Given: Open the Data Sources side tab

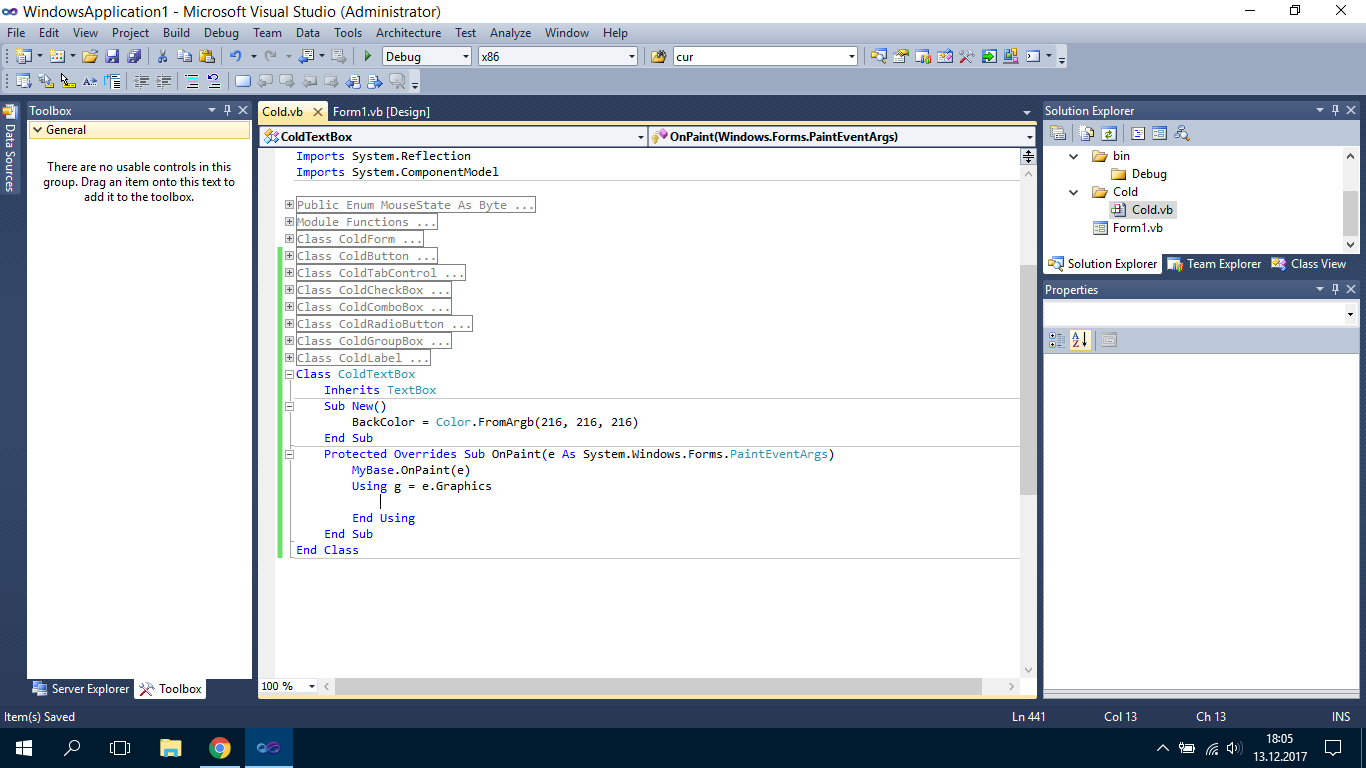Looking at the screenshot, I should [10, 148].
